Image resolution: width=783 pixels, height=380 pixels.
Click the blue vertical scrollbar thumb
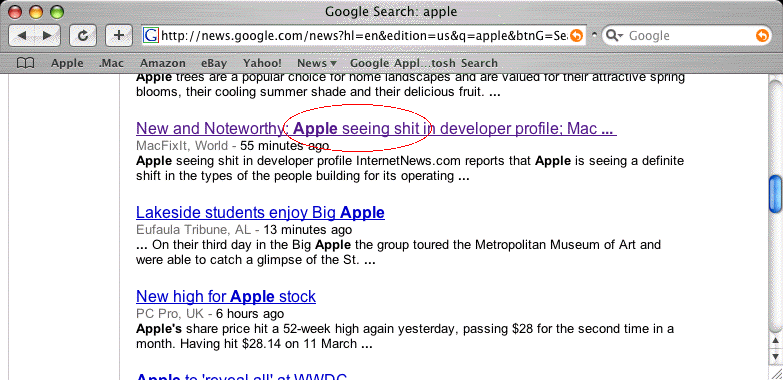(x=776, y=194)
